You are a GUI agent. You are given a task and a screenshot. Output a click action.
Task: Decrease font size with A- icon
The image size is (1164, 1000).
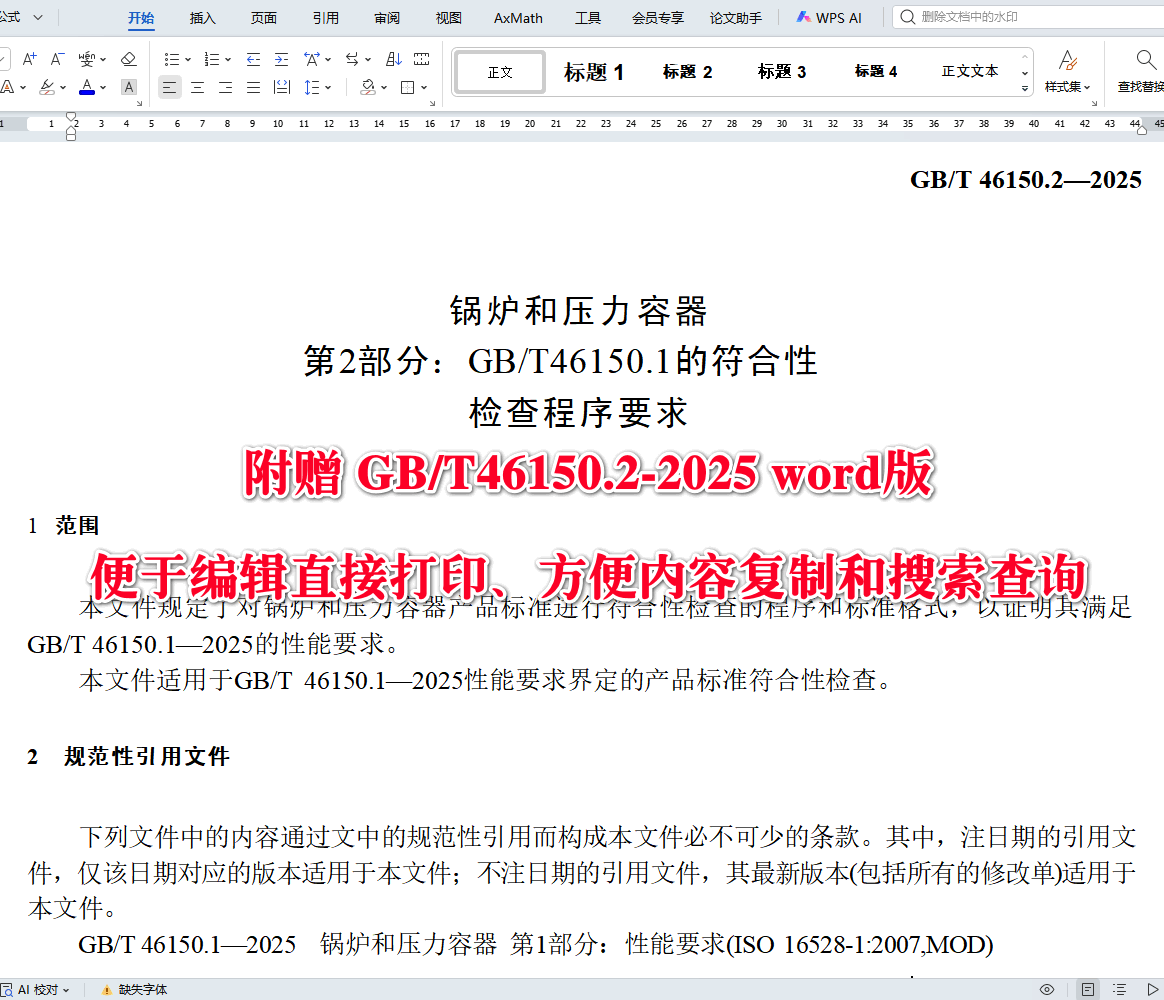[57, 59]
